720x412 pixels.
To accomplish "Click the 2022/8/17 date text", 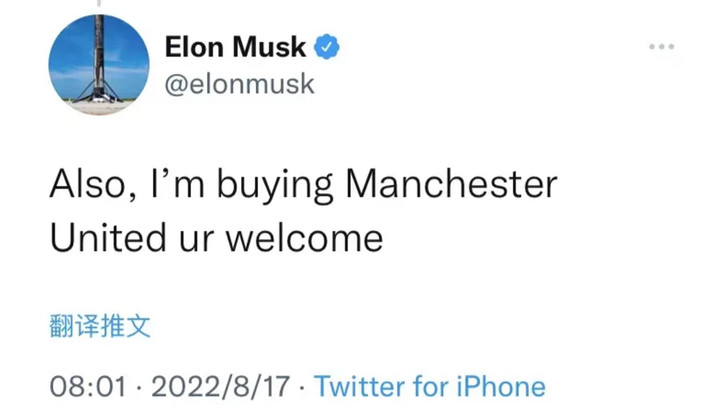I will (x=220, y=386).
